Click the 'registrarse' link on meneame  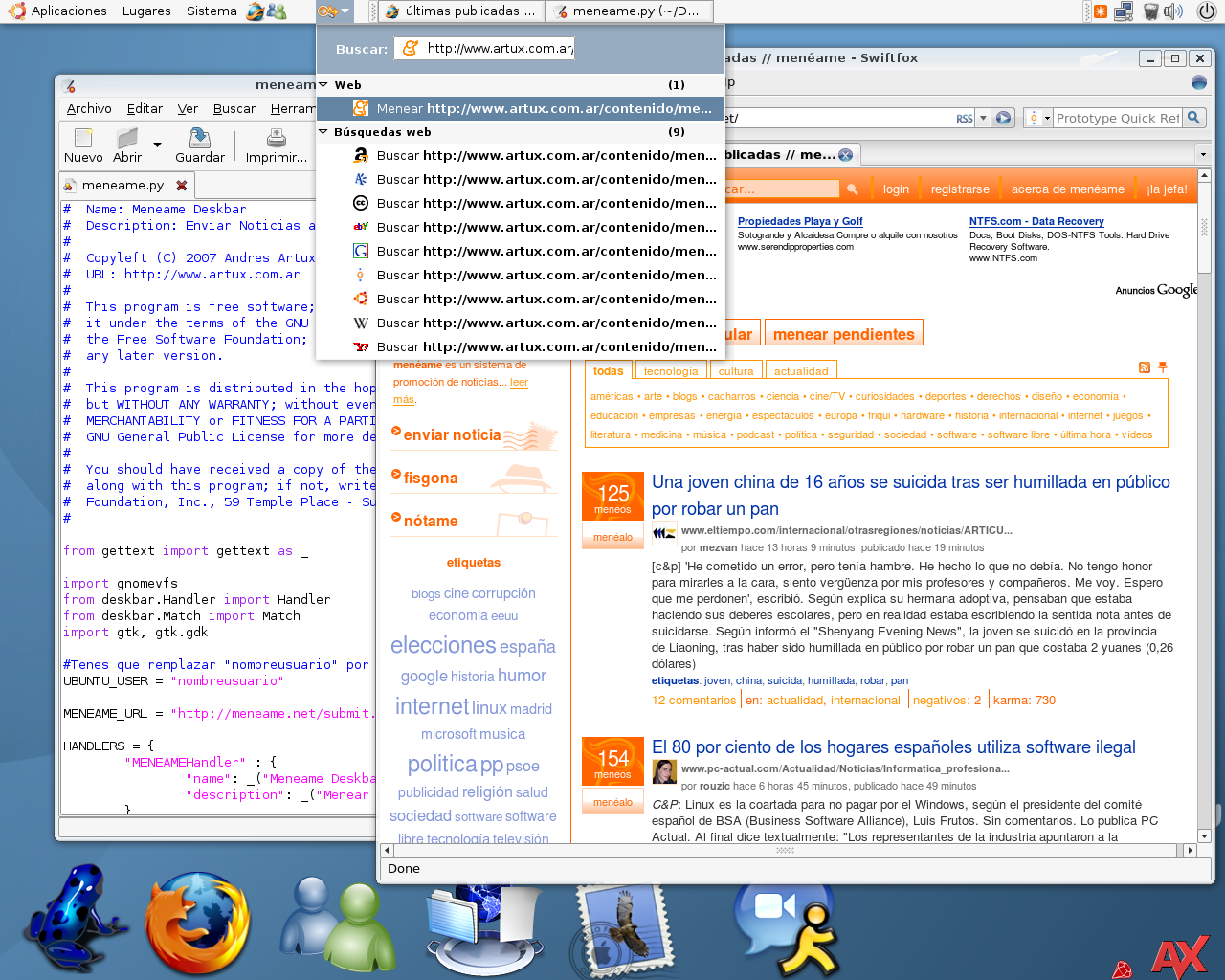[960, 189]
